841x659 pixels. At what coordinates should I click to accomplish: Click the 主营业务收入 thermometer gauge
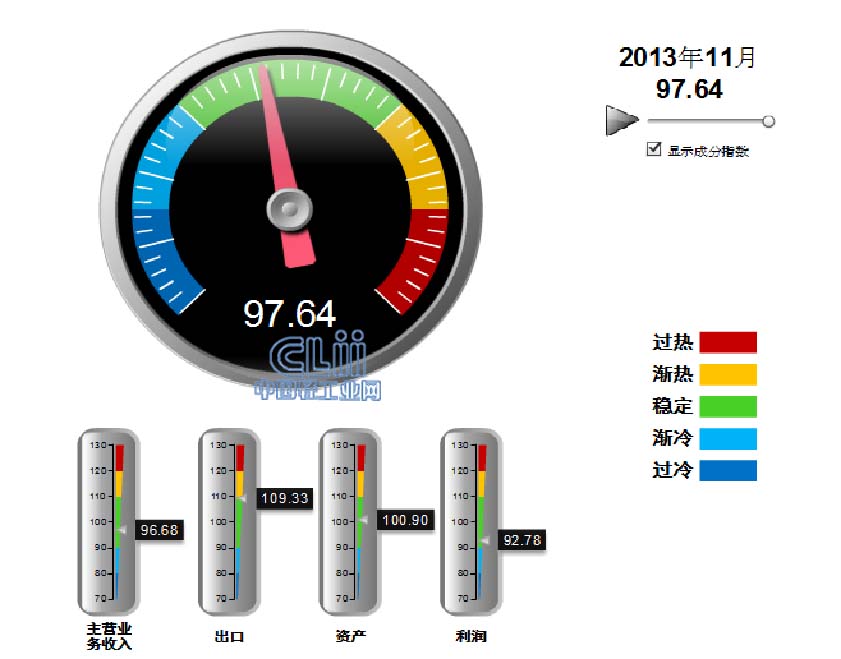click(x=109, y=522)
